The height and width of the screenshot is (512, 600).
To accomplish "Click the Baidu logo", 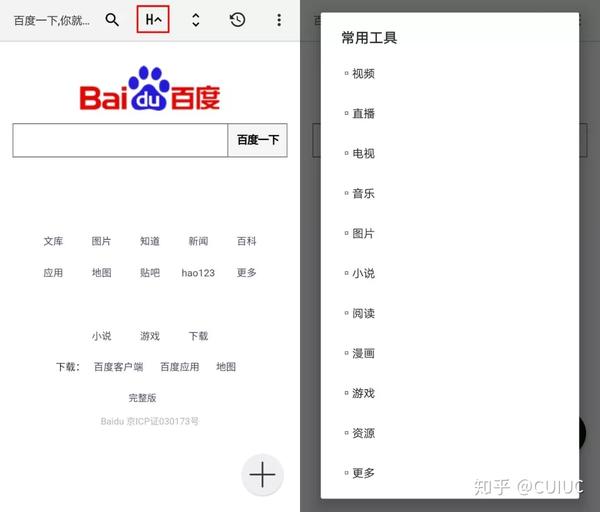I will pyautogui.click(x=150, y=88).
